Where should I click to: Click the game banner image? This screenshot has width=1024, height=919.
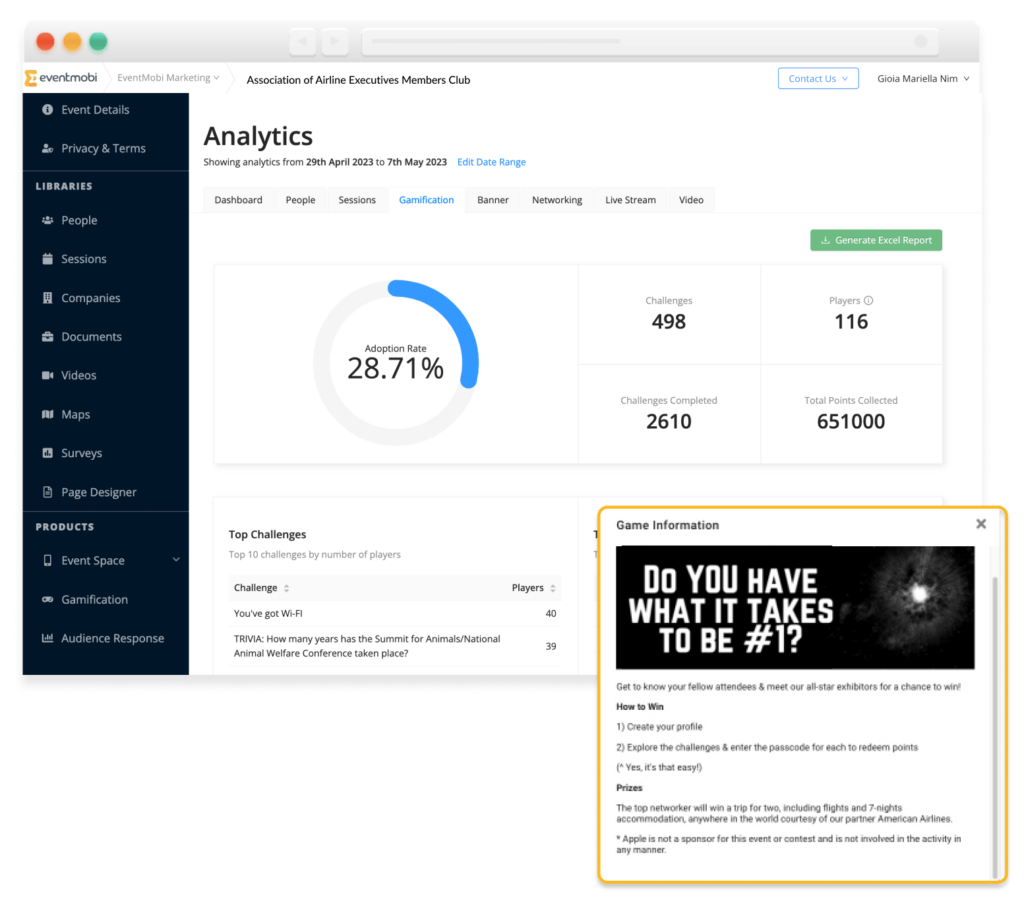pyautogui.click(x=795, y=607)
